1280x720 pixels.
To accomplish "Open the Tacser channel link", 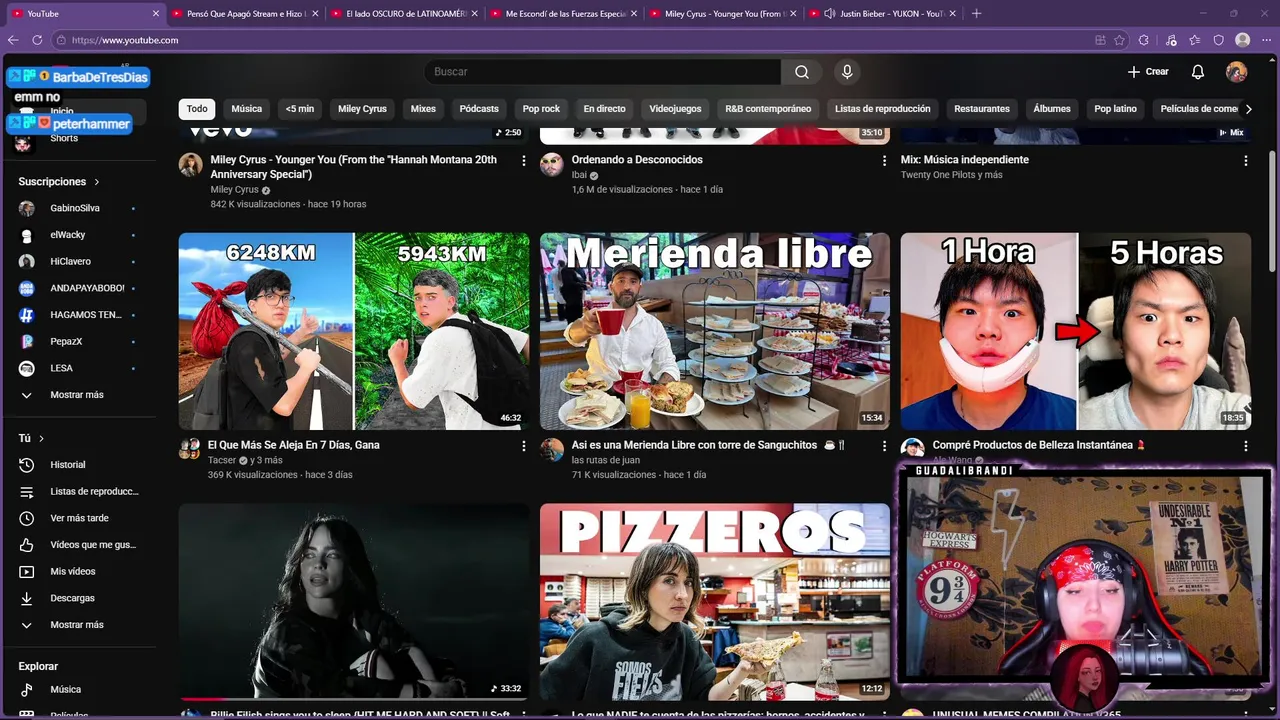I will [x=222, y=460].
